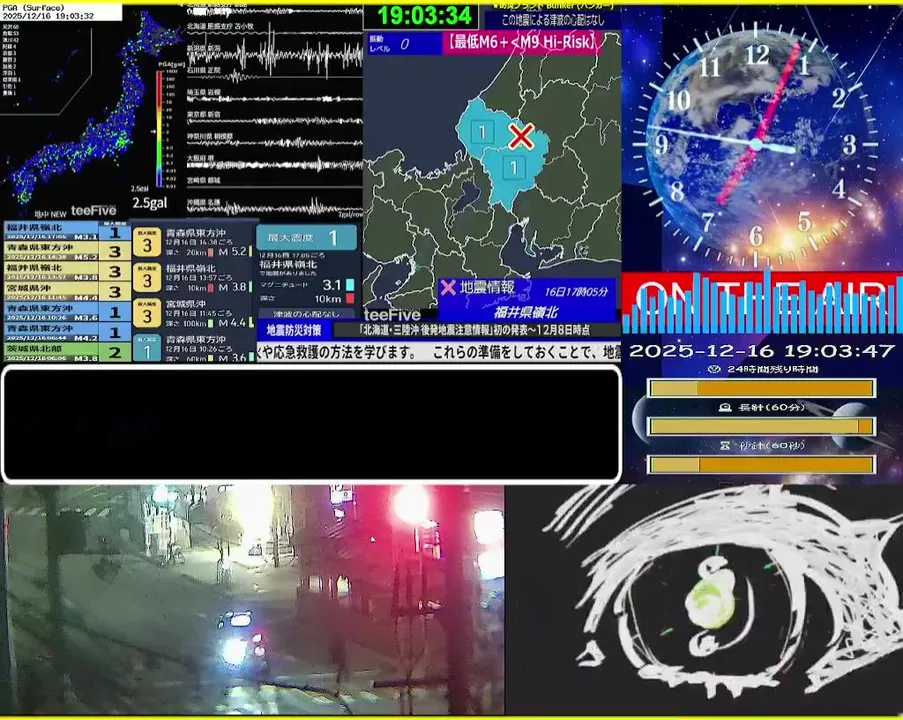Screen dimensions: 903x720
Task: Click the 最大震度 1 header box
Action: (x=306, y=237)
